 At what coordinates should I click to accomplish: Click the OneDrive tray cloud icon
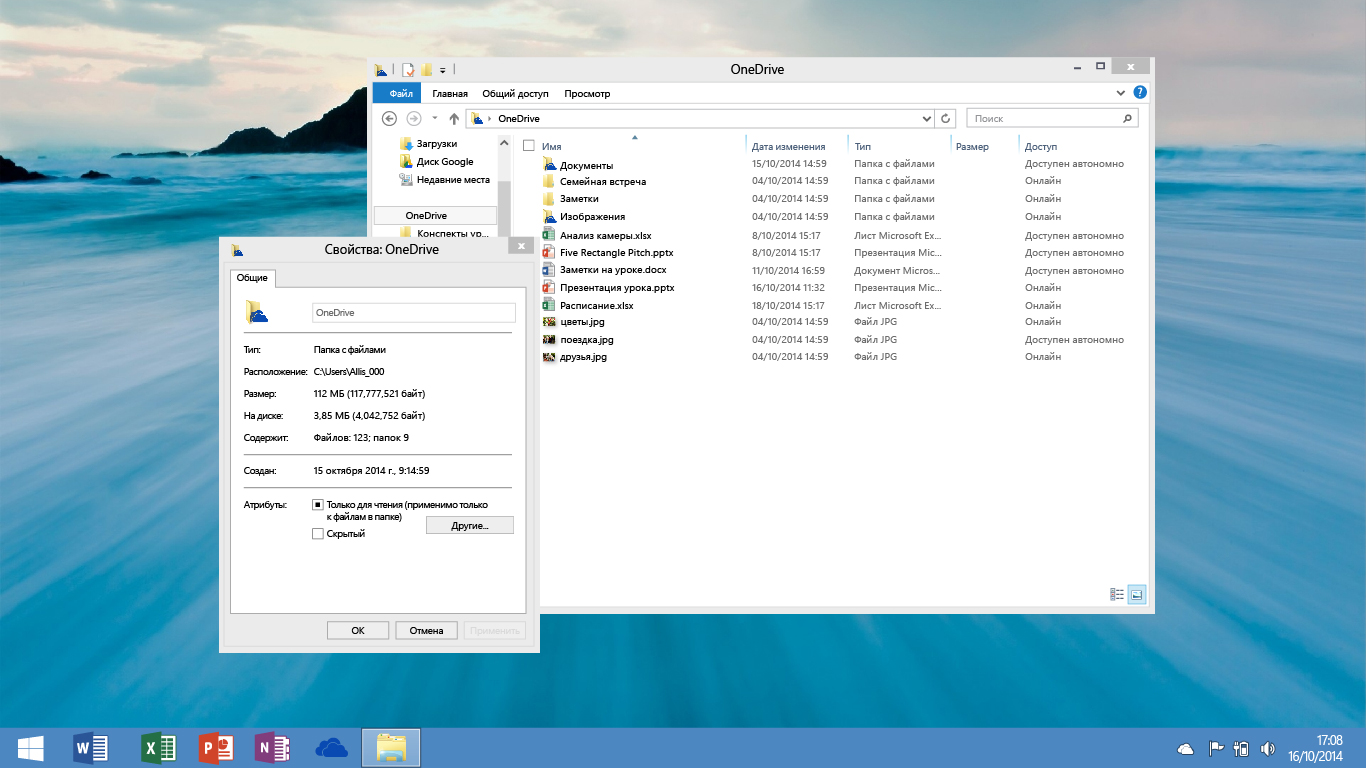pos(1185,748)
